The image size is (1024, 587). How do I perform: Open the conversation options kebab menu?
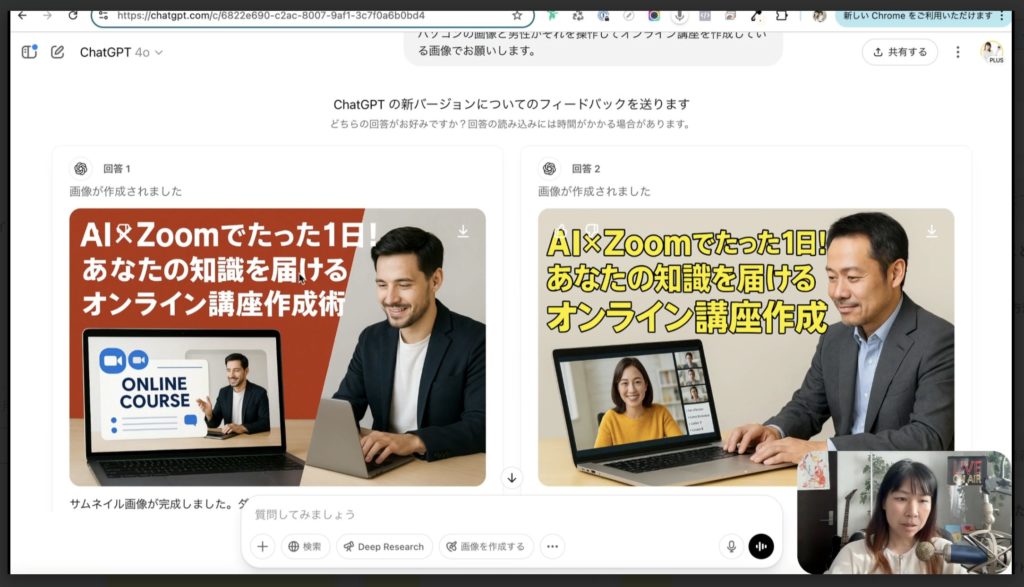click(x=958, y=52)
